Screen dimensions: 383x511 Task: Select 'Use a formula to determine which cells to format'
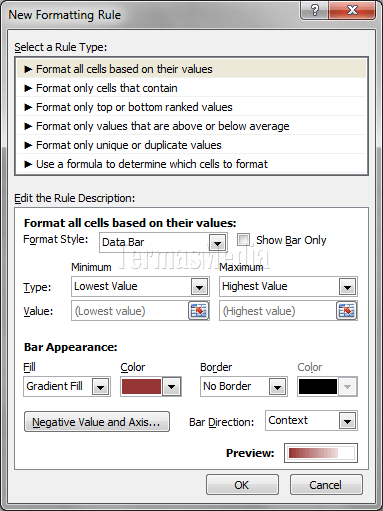coord(192,164)
